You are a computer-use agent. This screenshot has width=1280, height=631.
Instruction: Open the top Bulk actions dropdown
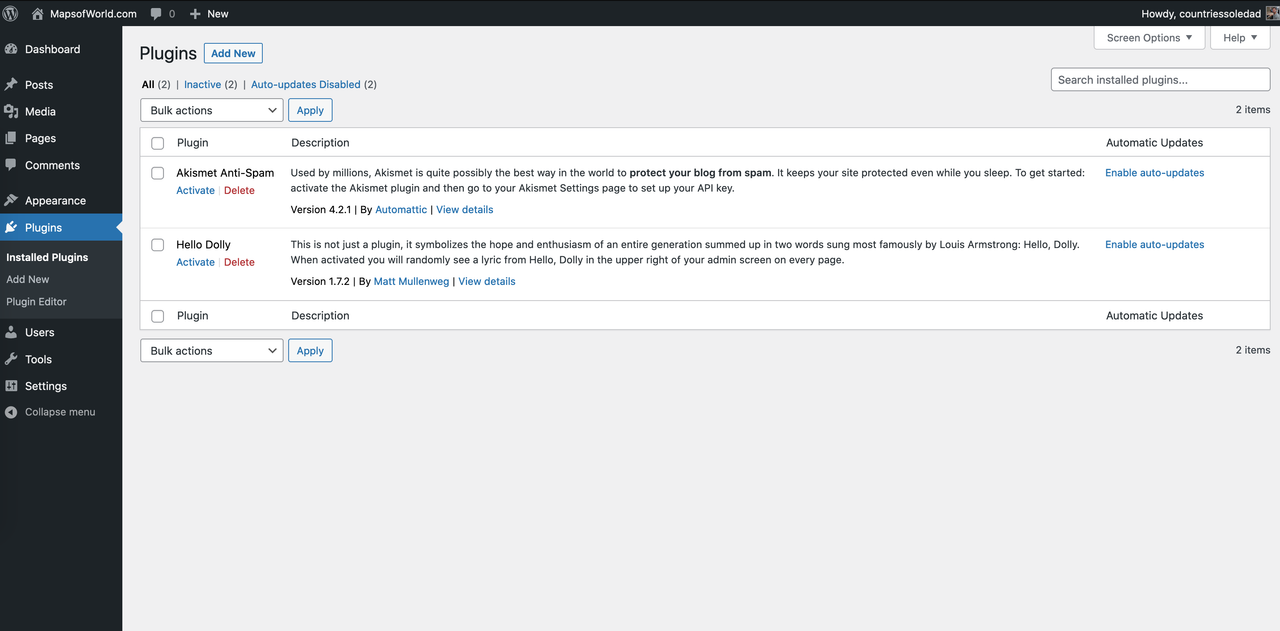(x=212, y=110)
